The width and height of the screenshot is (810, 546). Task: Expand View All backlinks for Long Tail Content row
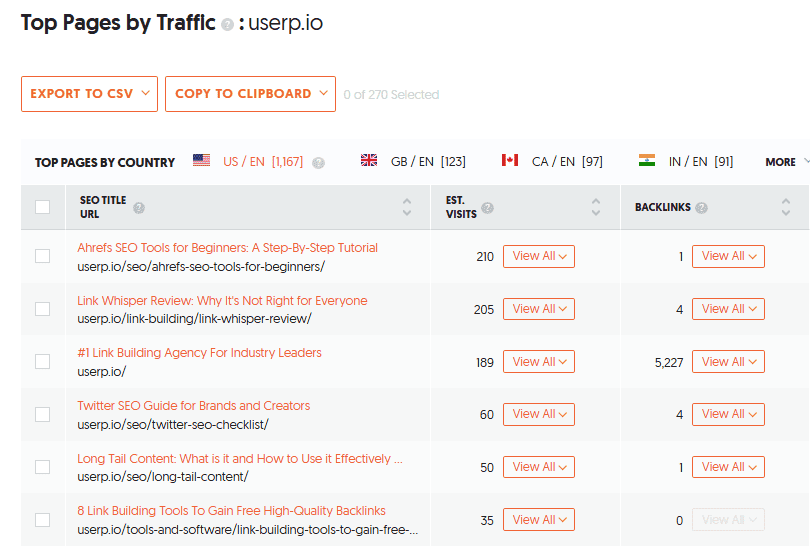pos(728,467)
